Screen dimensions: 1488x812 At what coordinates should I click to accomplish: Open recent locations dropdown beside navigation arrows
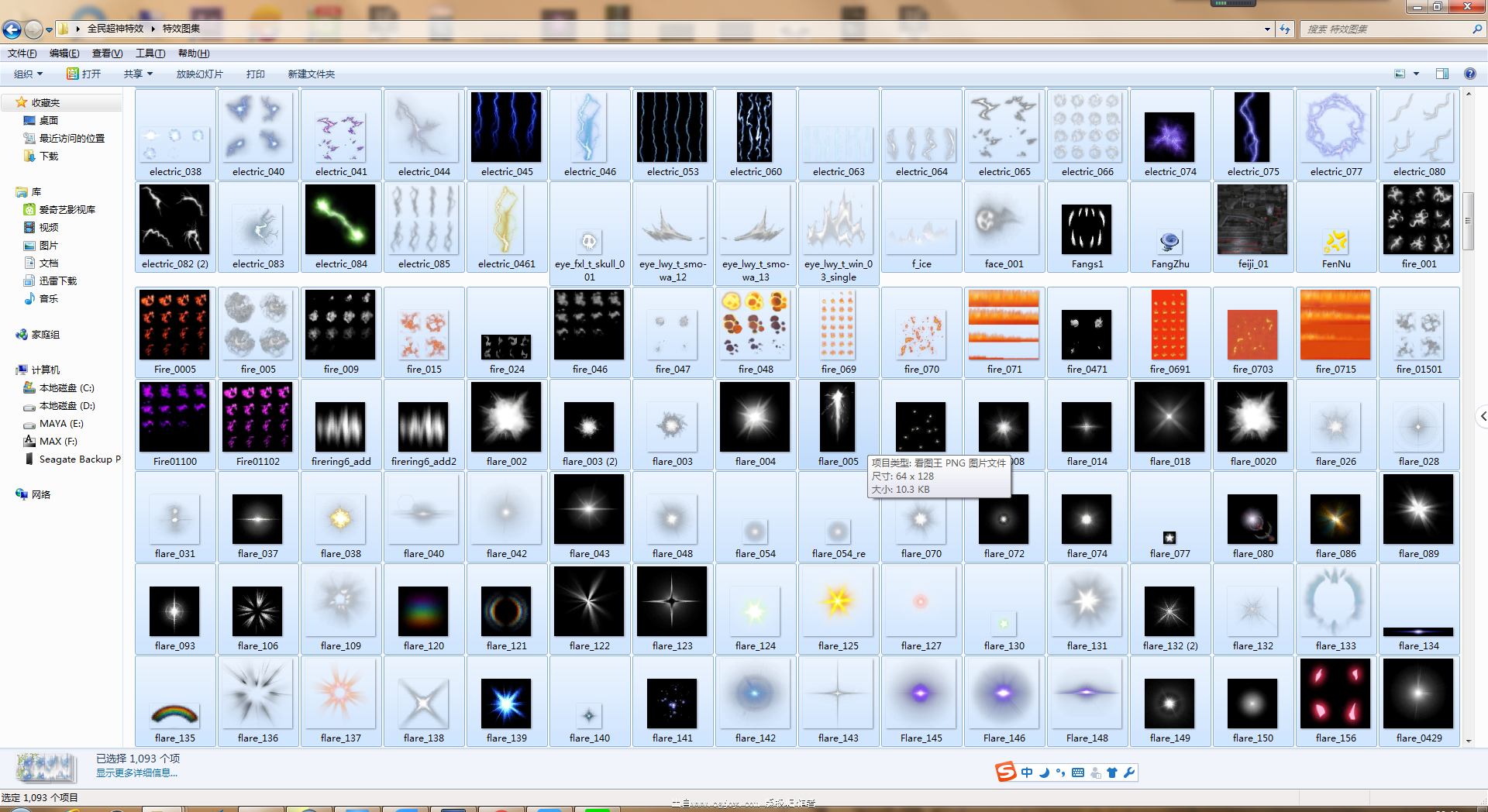point(49,30)
